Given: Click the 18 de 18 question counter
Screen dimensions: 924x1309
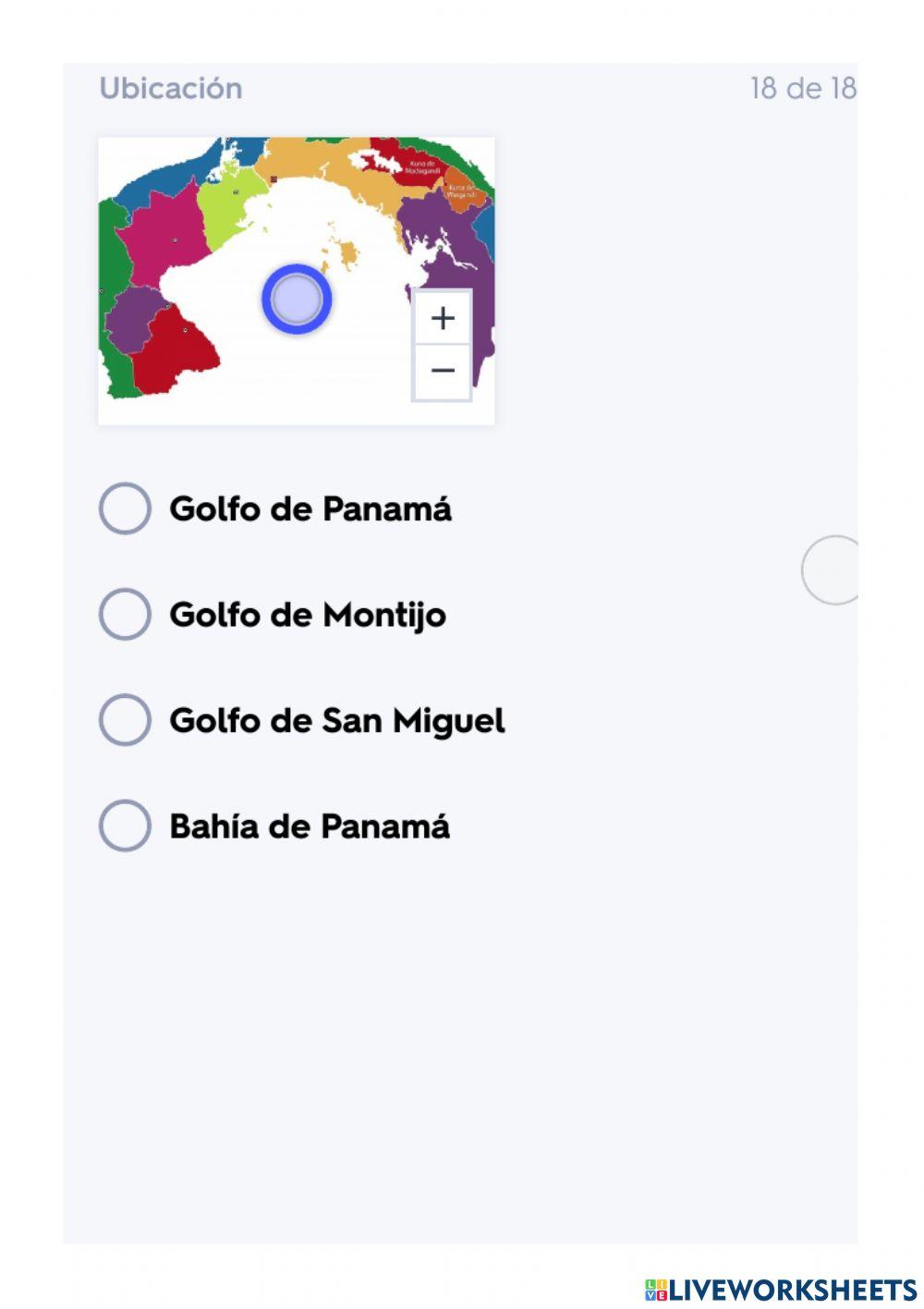Looking at the screenshot, I should 803,89.
